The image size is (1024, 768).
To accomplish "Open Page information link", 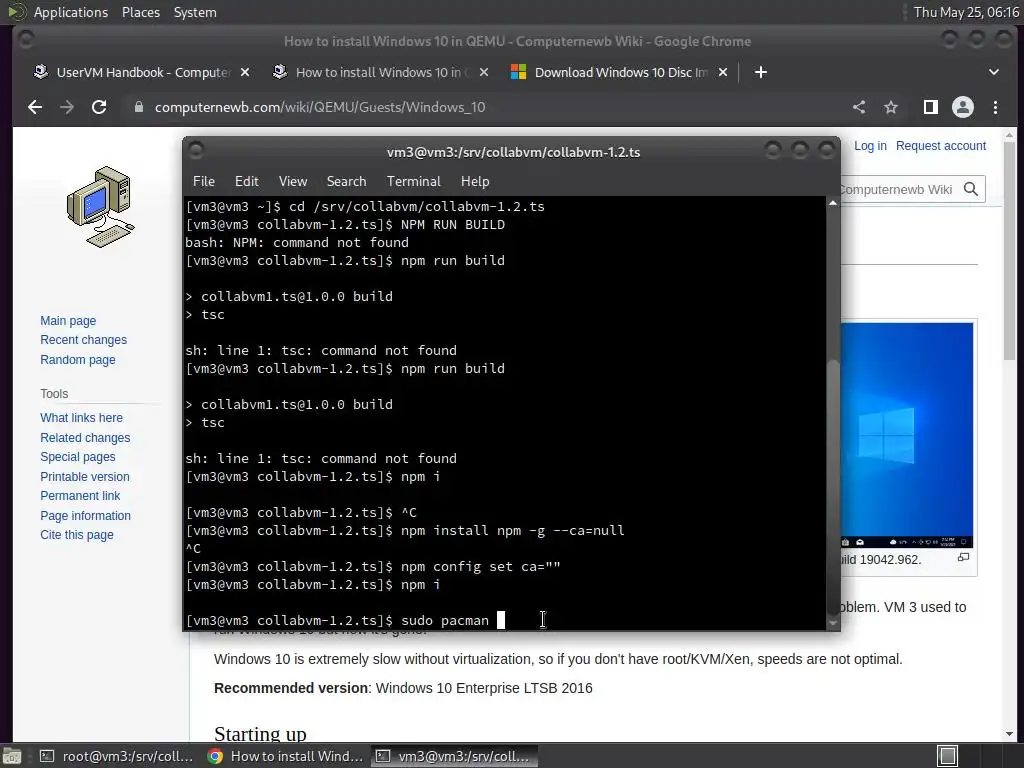I will coord(86,515).
